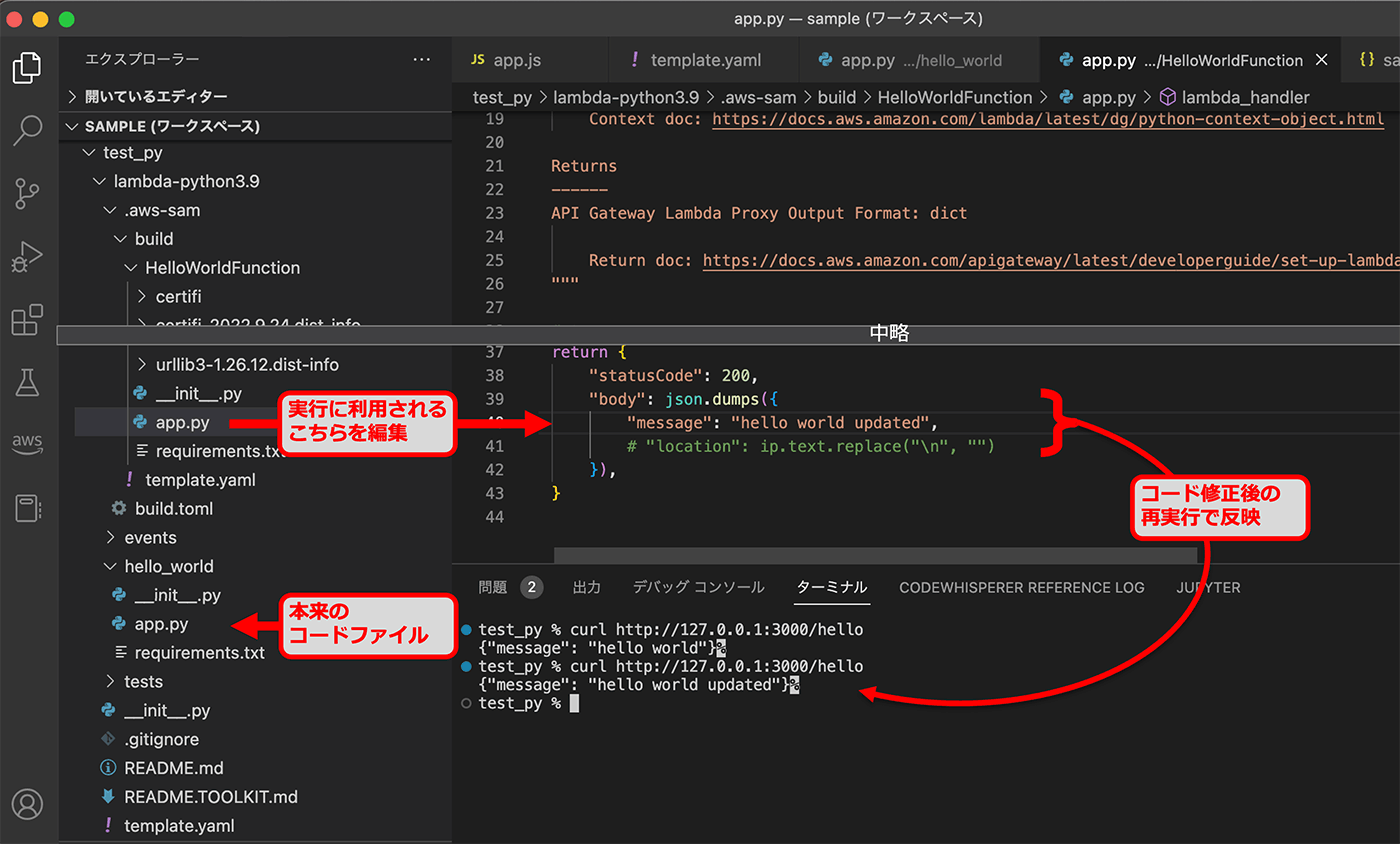Click lambda-python3.9 in the breadcrumb
The width and height of the screenshot is (1400, 844).
tap(626, 97)
